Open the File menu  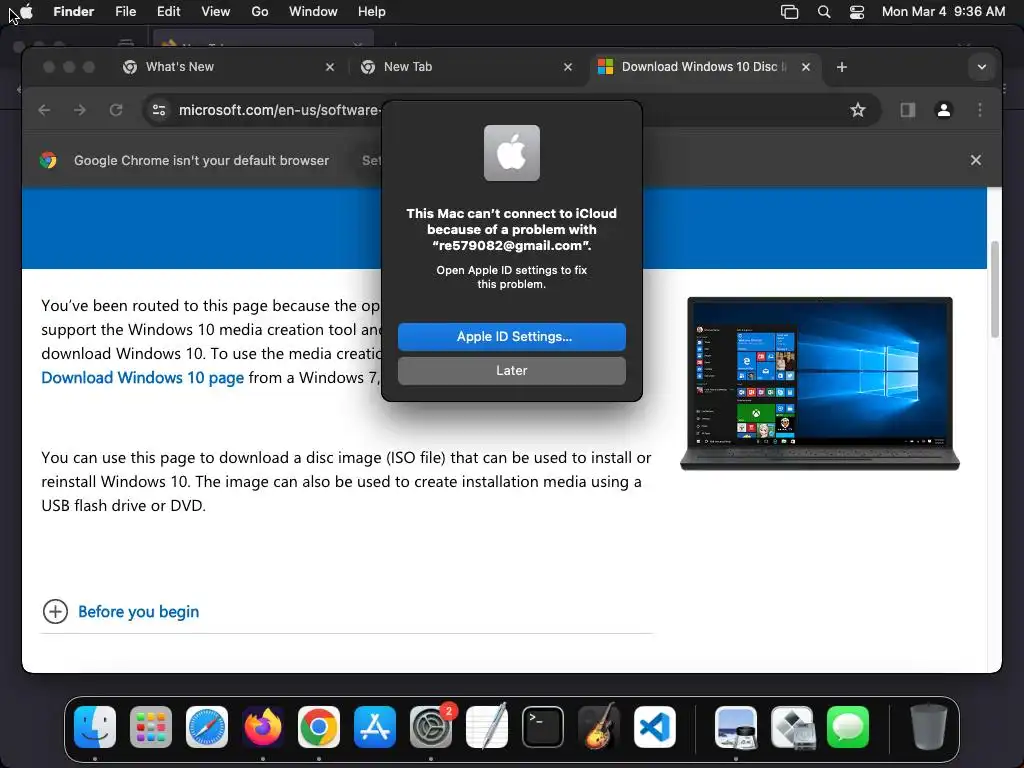(125, 12)
